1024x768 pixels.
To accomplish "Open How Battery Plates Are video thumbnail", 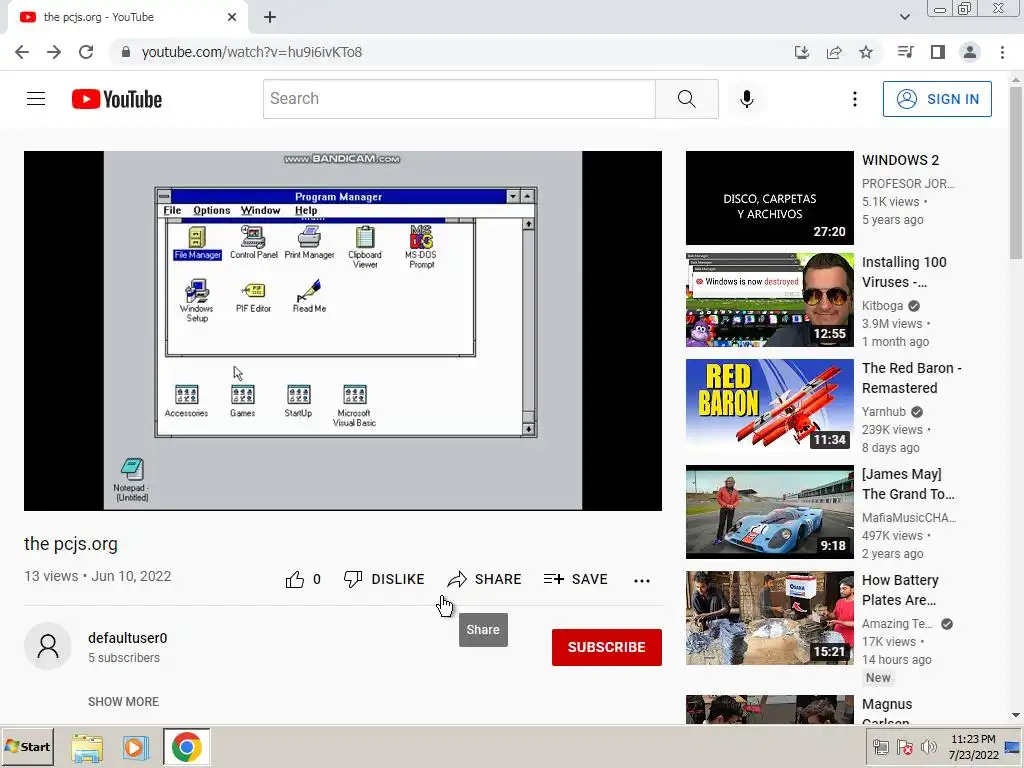I will [769, 618].
